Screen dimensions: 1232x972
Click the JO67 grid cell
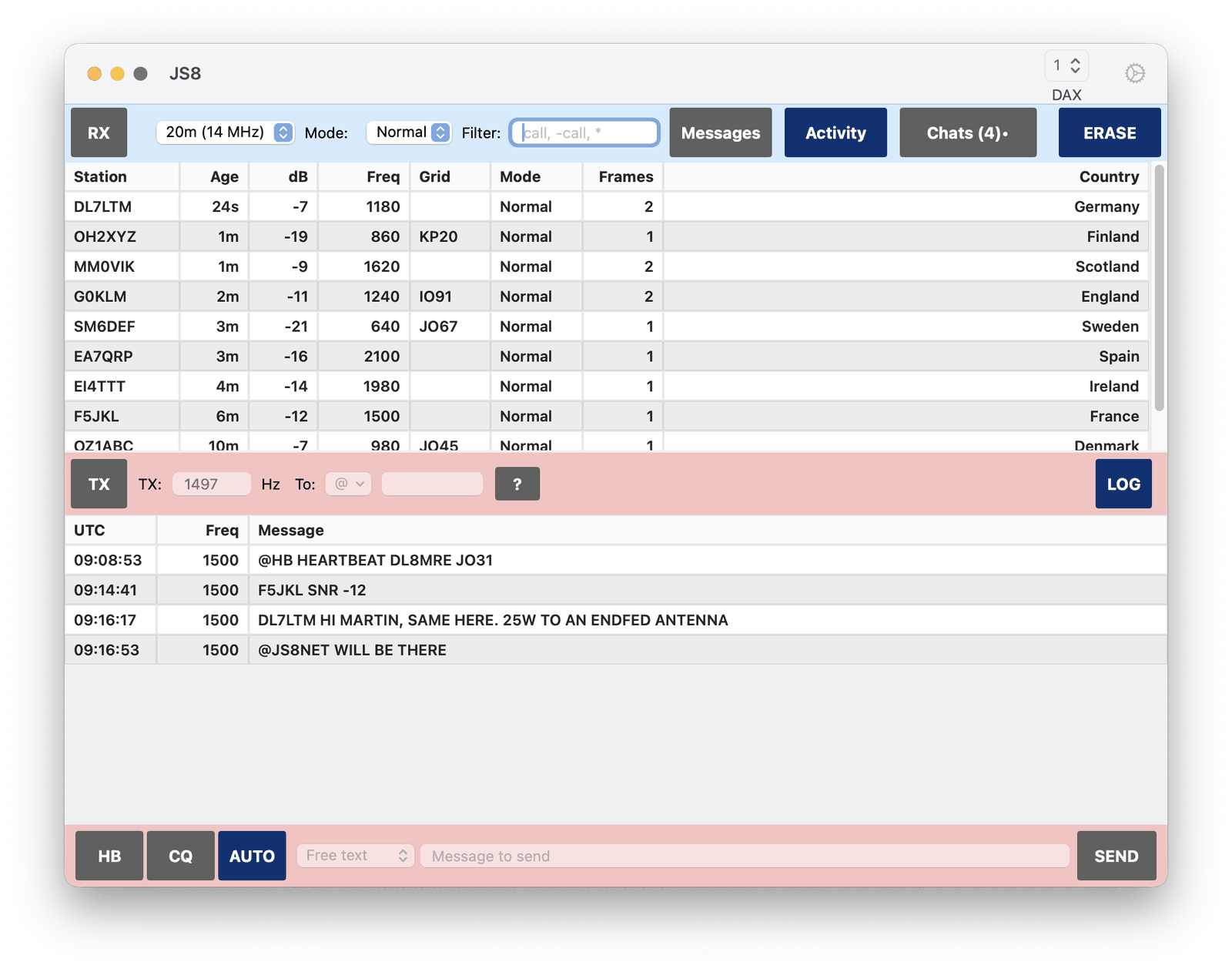click(450, 327)
